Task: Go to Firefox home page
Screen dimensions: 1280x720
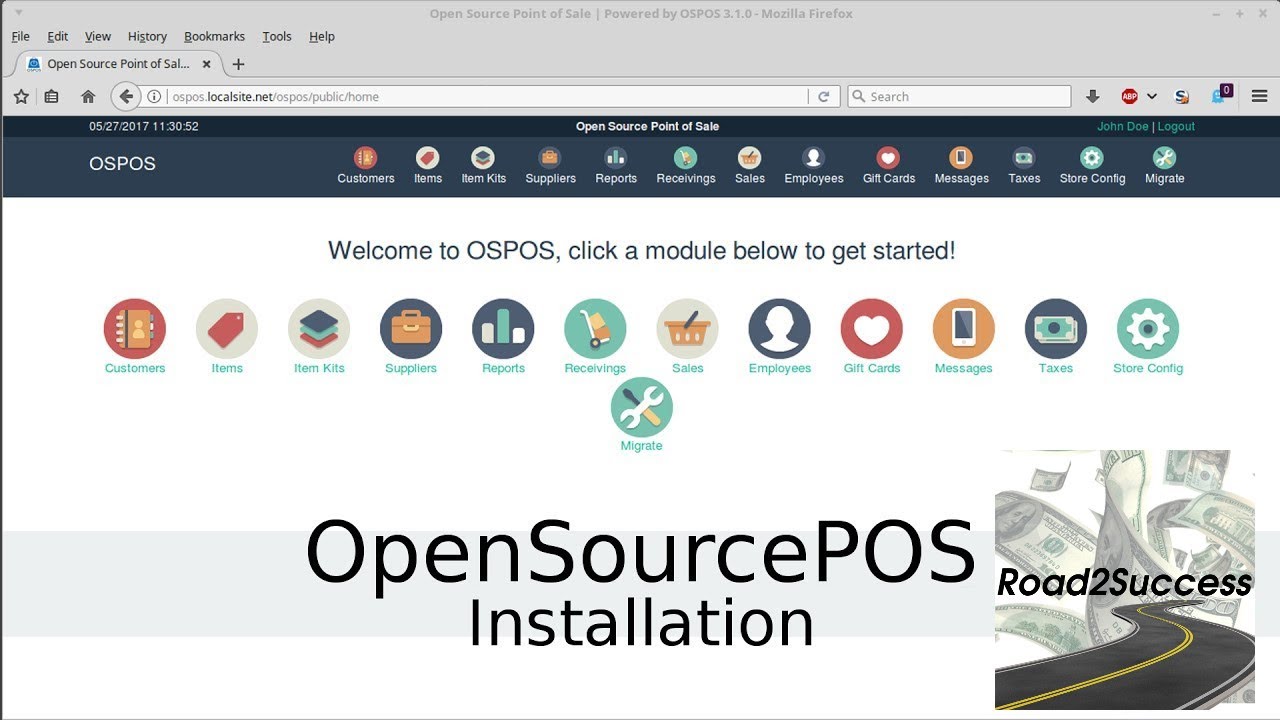Action: click(x=88, y=96)
